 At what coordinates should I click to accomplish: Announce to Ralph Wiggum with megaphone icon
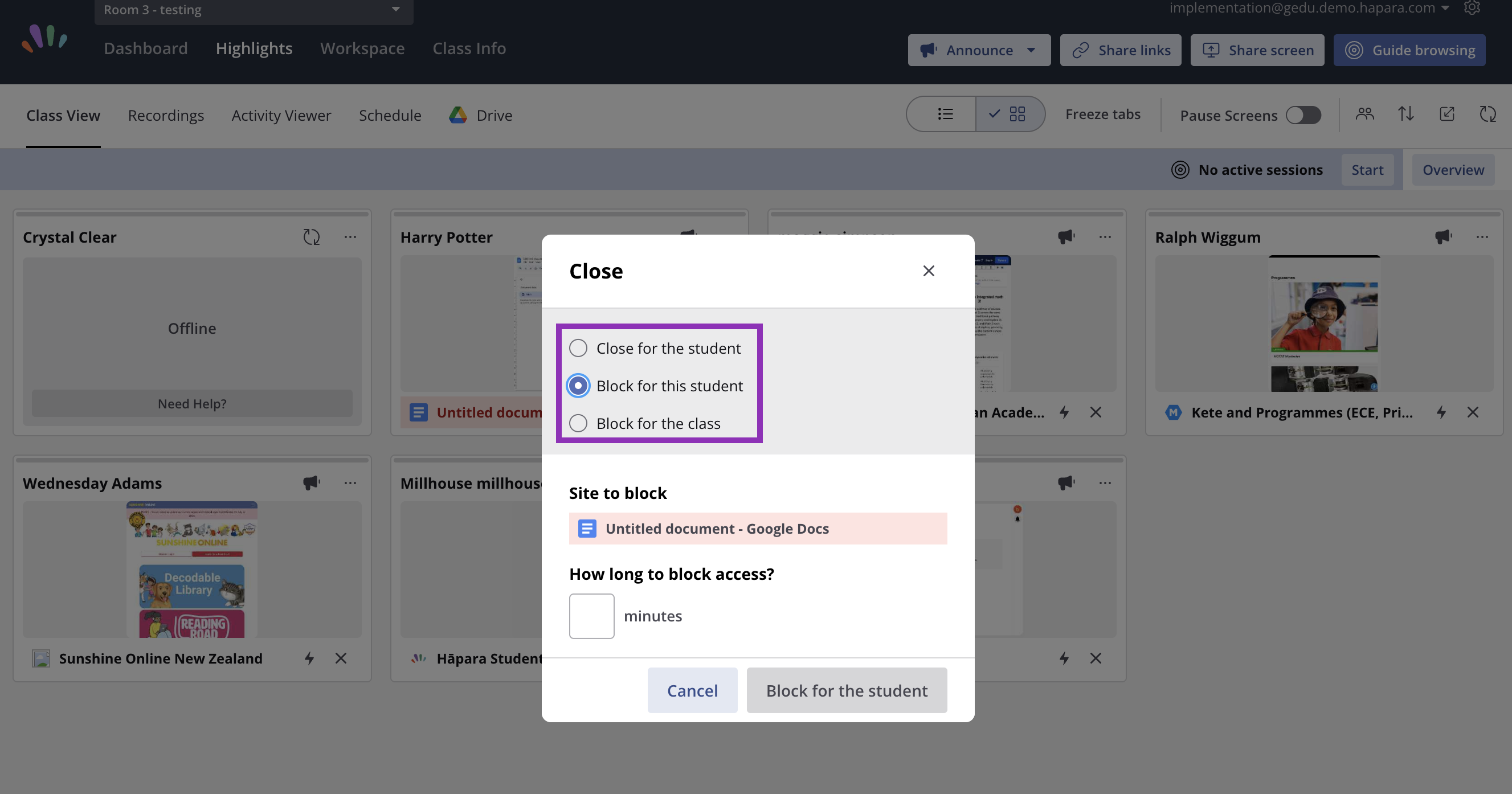pyautogui.click(x=1443, y=237)
